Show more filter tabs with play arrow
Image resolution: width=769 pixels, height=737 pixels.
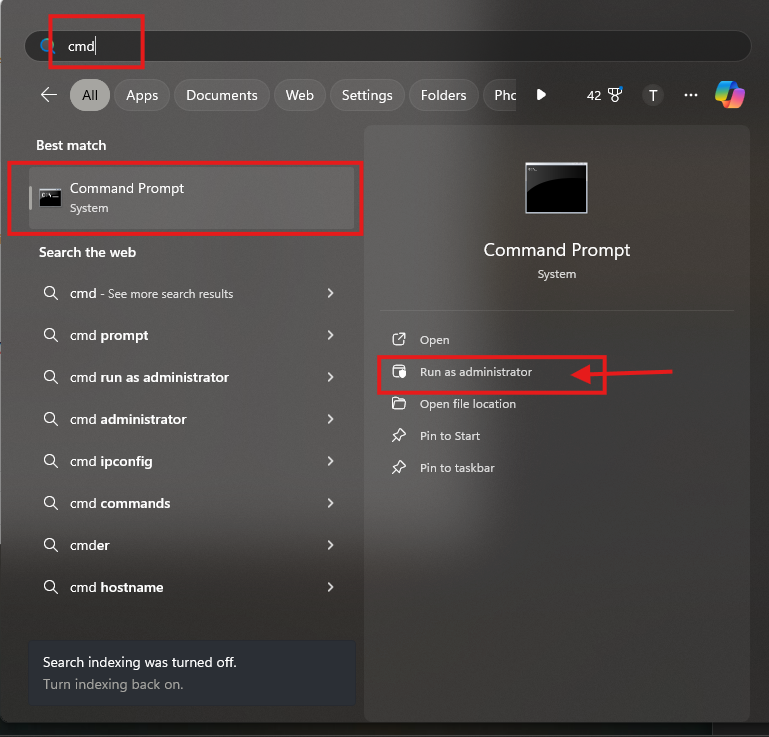pyautogui.click(x=540, y=95)
